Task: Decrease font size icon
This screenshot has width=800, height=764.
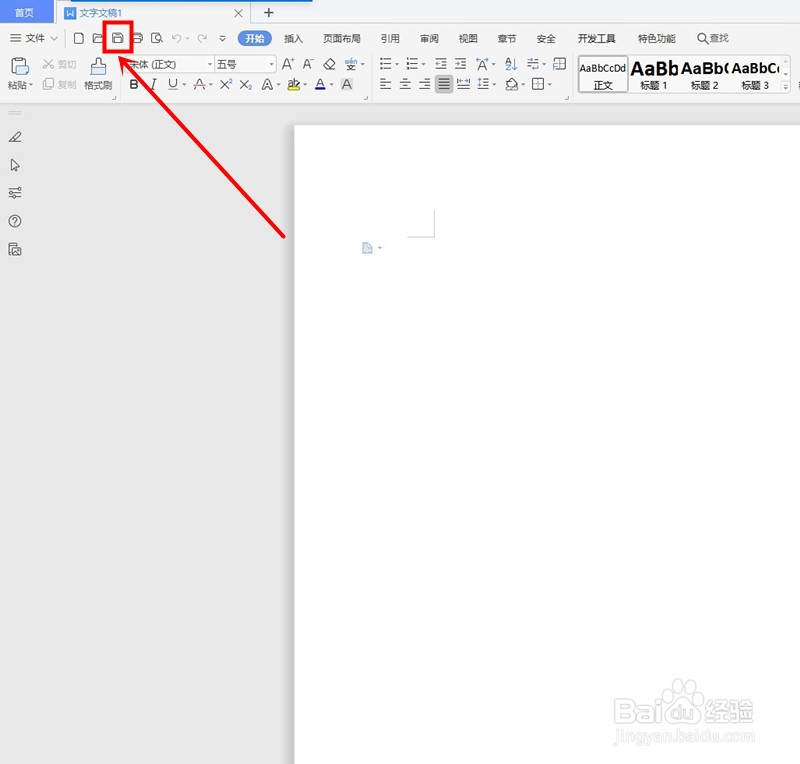Action: pyautogui.click(x=308, y=64)
